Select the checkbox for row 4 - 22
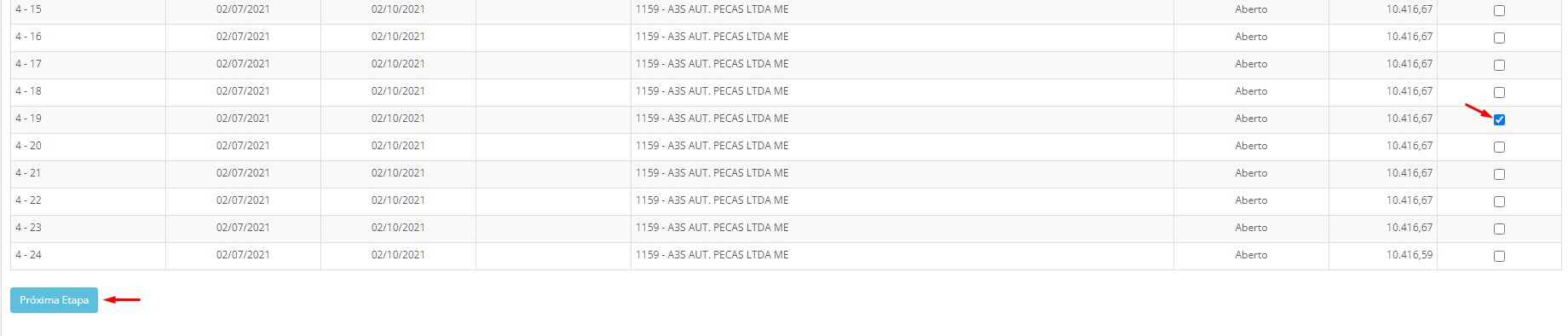 pyautogui.click(x=1499, y=201)
